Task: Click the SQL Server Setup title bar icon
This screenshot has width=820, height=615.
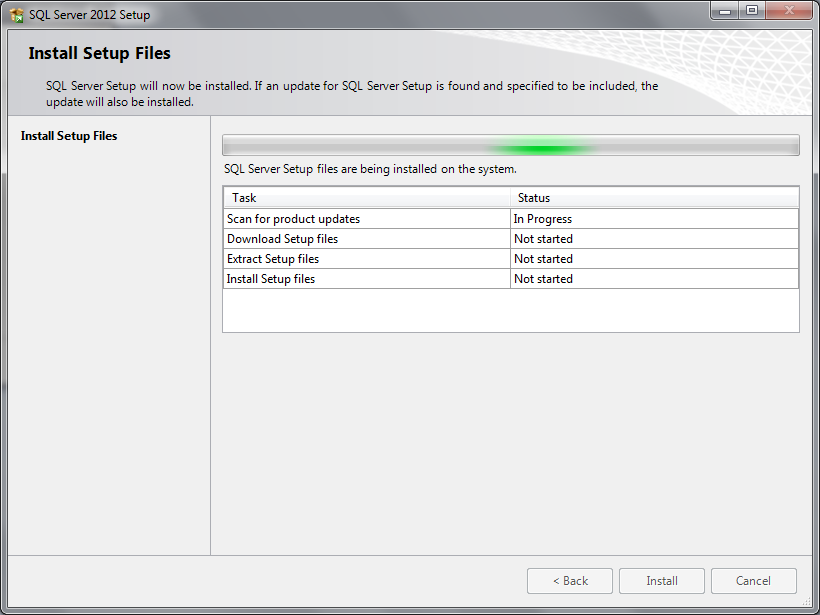Action: click(x=16, y=15)
